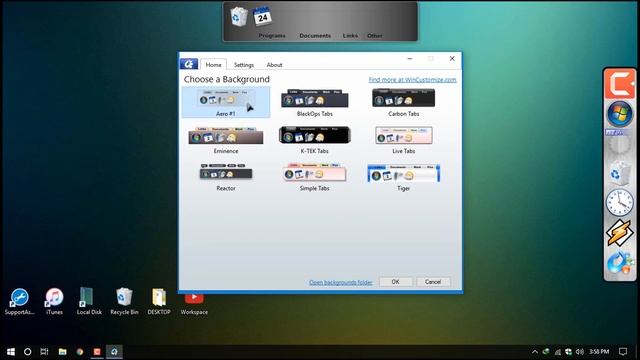This screenshot has width=640, height=360.
Task: Switch to Documents tab in top dock
Action: coord(315,36)
